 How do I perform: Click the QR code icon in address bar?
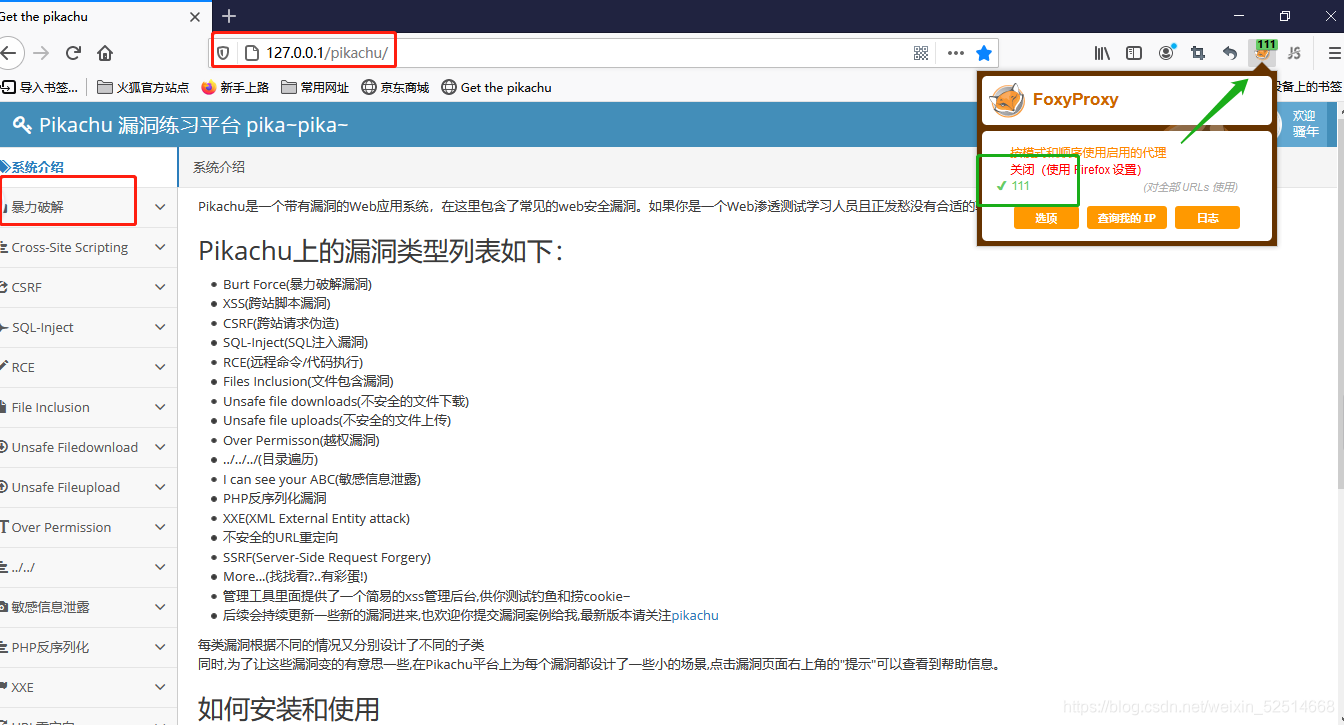tap(921, 53)
